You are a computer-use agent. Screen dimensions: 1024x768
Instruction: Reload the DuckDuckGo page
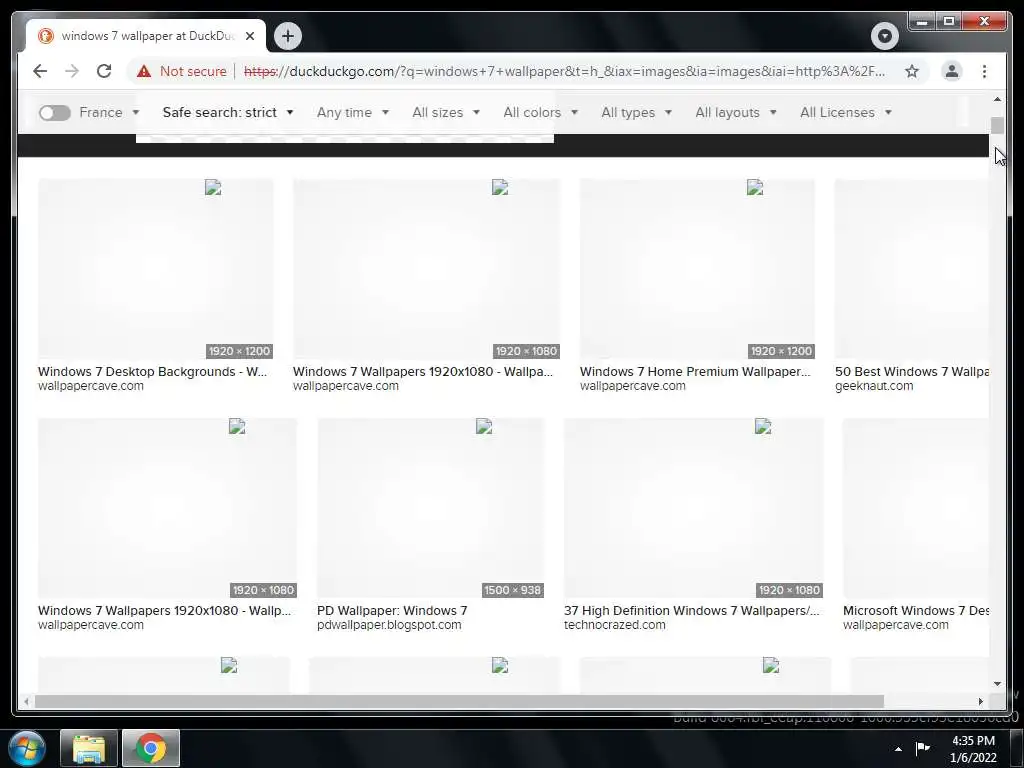click(x=104, y=71)
